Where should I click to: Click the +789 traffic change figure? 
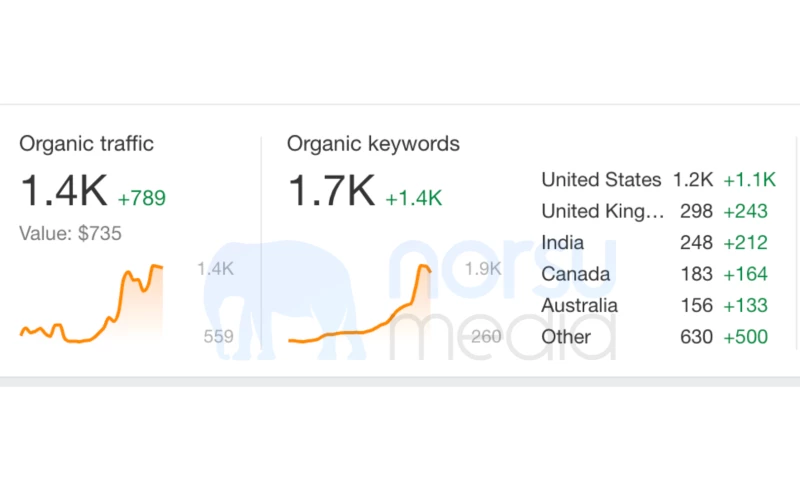pyautogui.click(x=142, y=198)
